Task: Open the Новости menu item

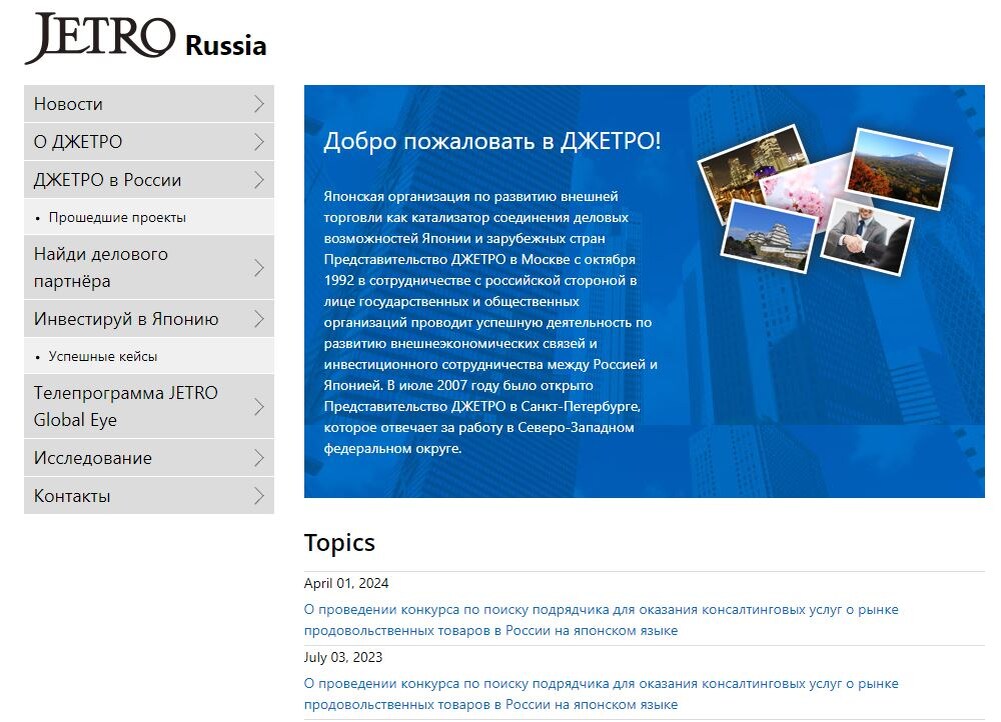Action: tap(149, 103)
